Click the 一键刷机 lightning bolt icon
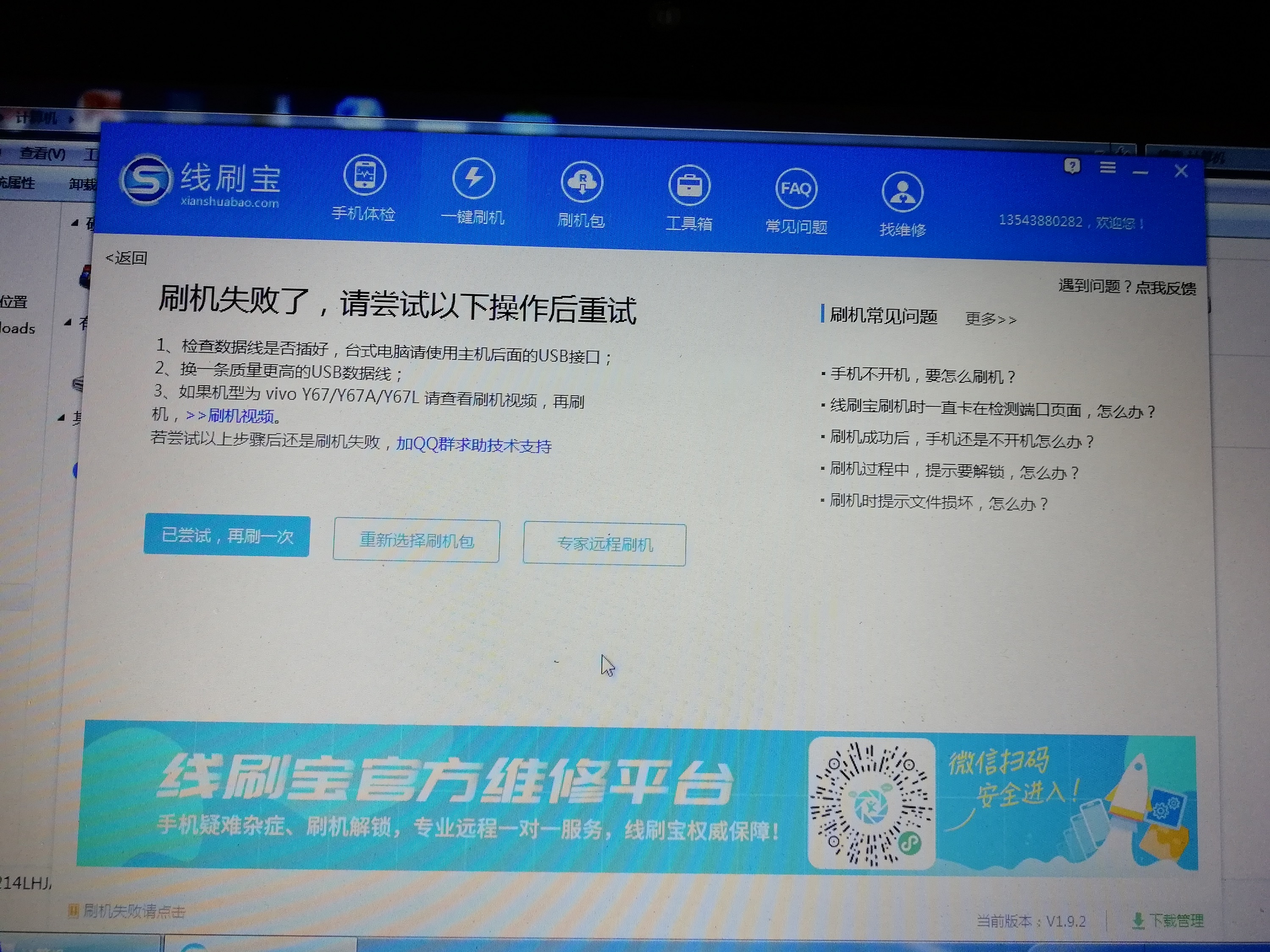 (472, 179)
